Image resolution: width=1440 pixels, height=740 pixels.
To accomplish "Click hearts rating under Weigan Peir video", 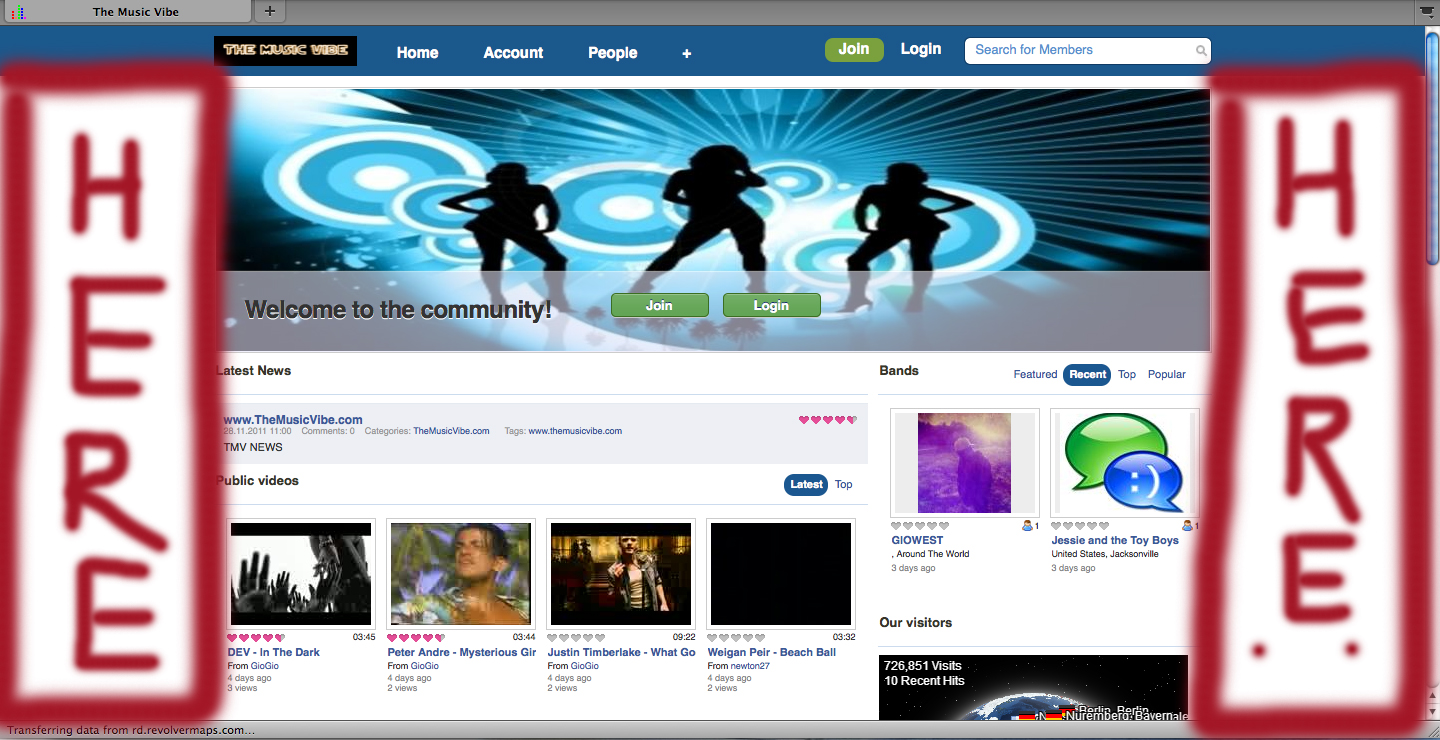I will (x=736, y=637).
